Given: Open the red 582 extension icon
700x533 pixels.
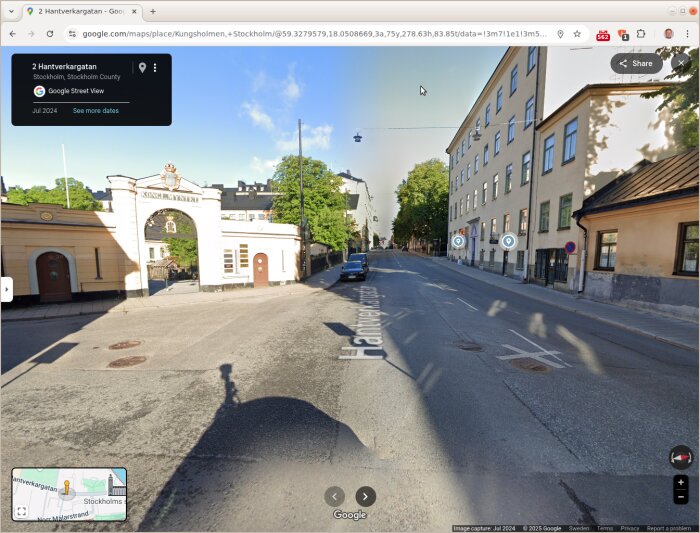Looking at the screenshot, I should pyautogui.click(x=603, y=35).
